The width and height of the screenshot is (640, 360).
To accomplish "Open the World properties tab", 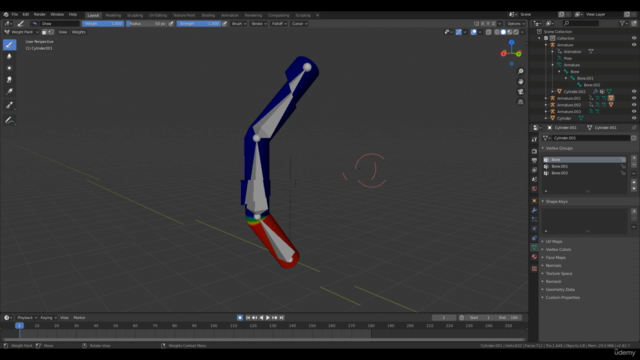I will 534,189.
